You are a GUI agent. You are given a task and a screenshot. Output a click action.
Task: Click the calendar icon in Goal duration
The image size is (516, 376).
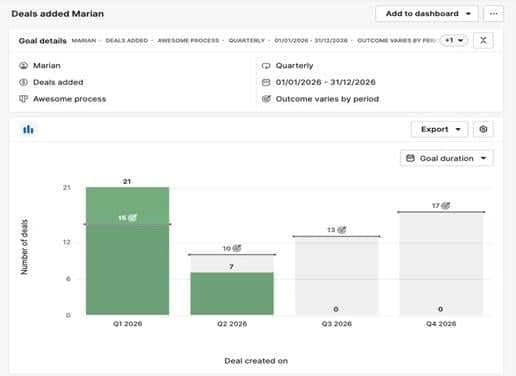pyautogui.click(x=410, y=158)
